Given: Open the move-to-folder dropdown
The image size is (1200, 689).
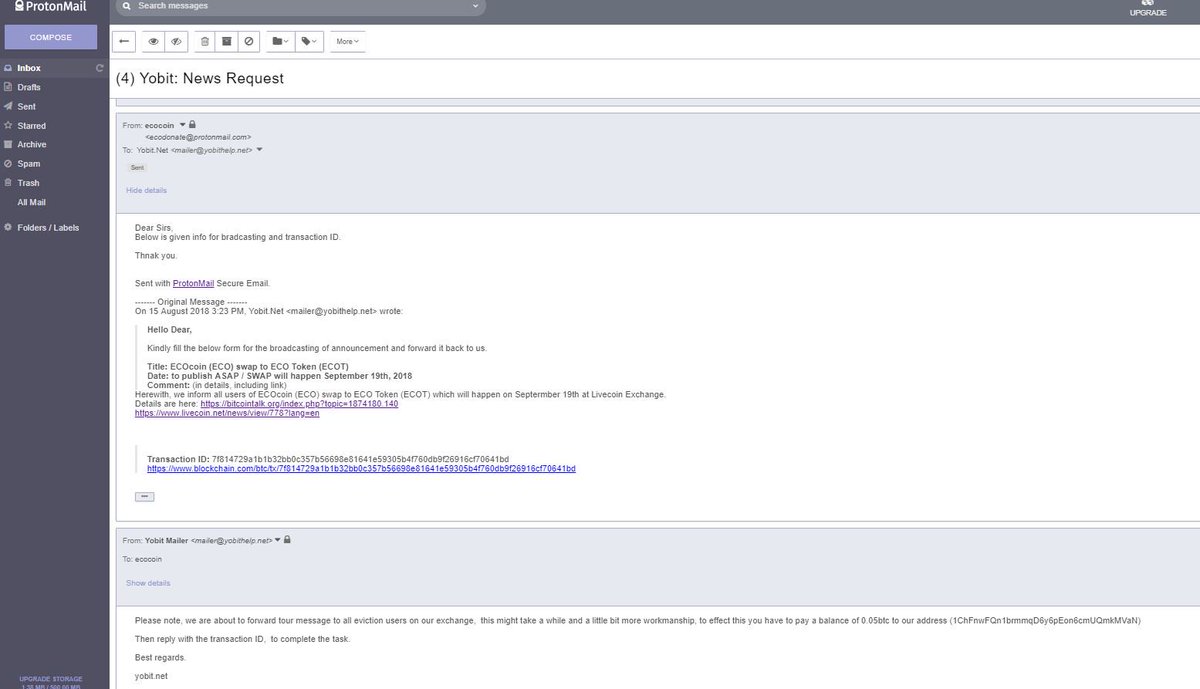Looking at the screenshot, I should (x=281, y=41).
